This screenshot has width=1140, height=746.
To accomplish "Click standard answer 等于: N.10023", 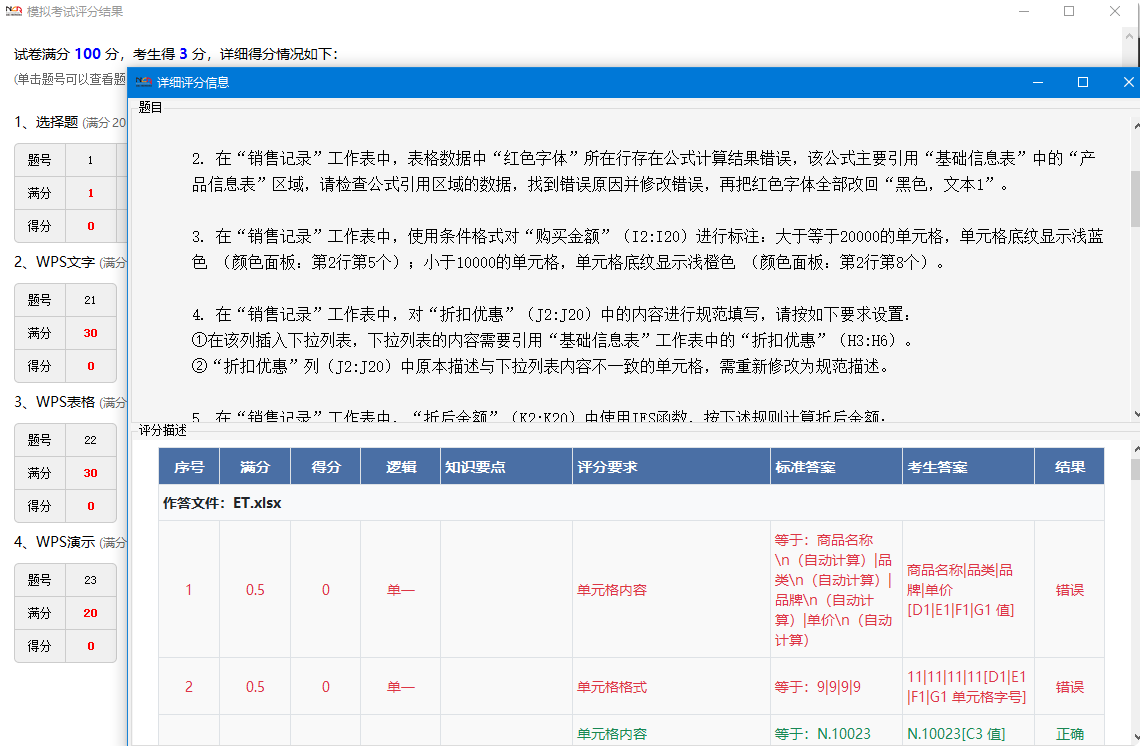I will [822, 734].
